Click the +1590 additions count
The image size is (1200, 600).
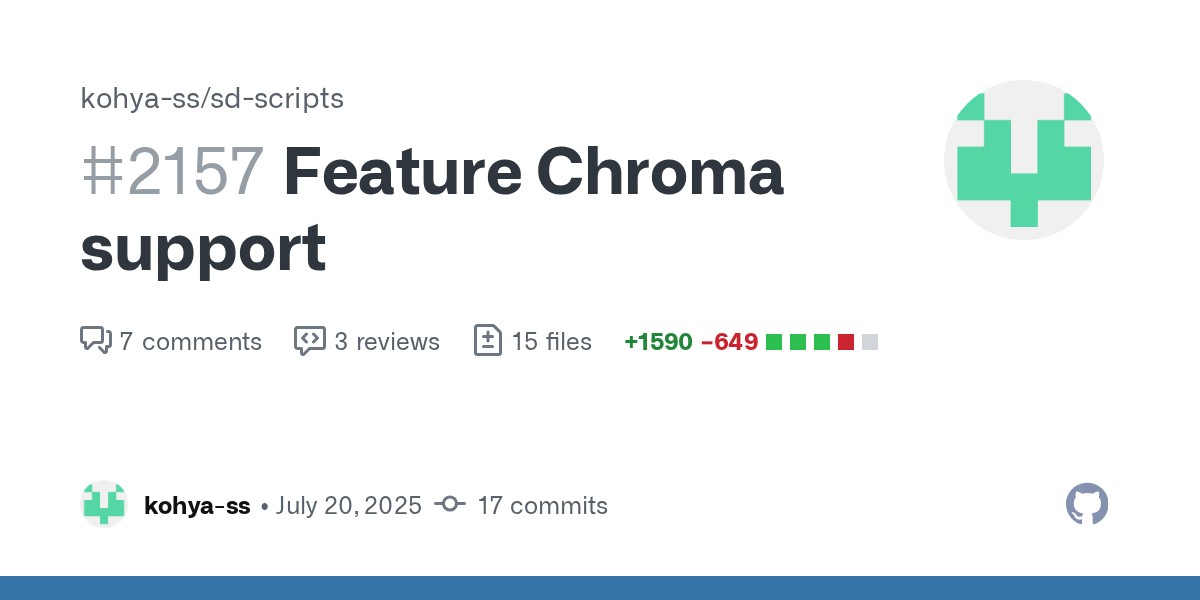tap(658, 342)
